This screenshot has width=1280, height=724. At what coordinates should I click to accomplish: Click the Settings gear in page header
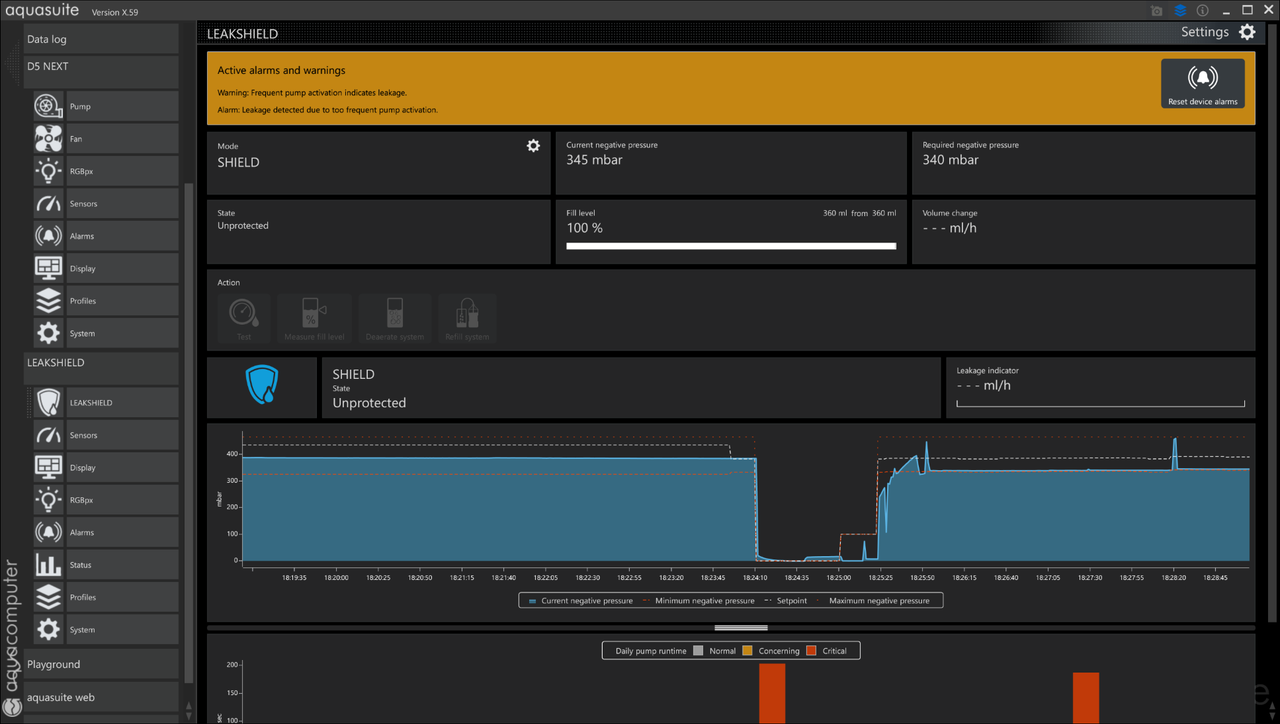[1247, 32]
